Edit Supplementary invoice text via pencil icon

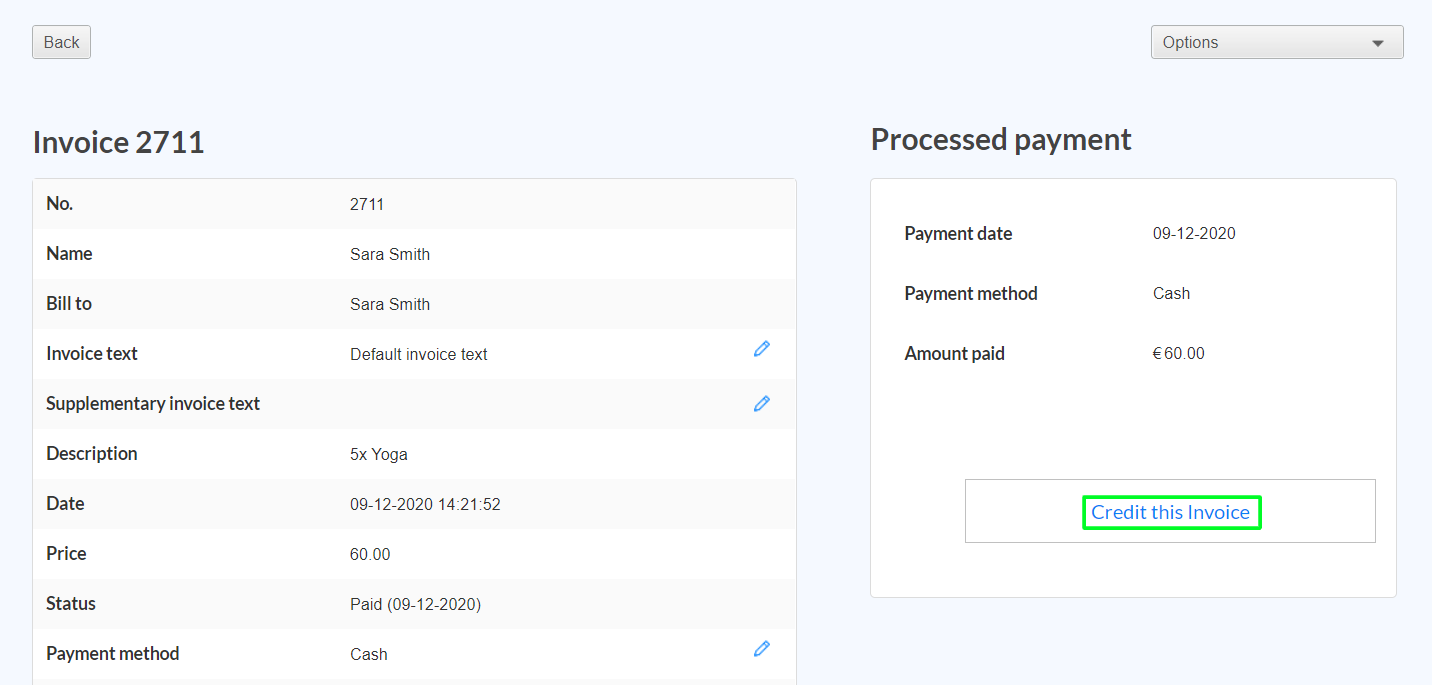[x=762, y=403]
